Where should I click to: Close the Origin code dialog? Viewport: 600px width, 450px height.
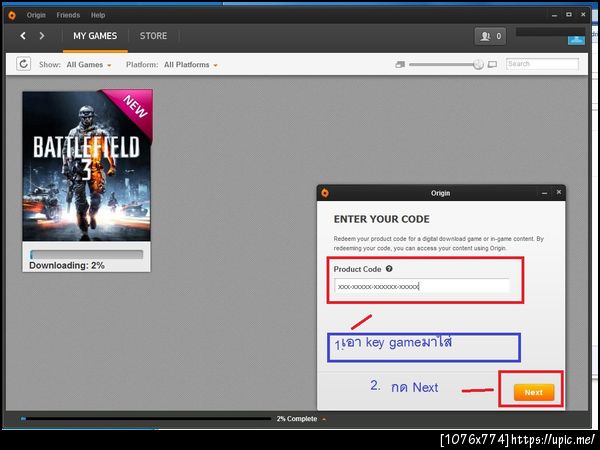(x=559, y=192)
